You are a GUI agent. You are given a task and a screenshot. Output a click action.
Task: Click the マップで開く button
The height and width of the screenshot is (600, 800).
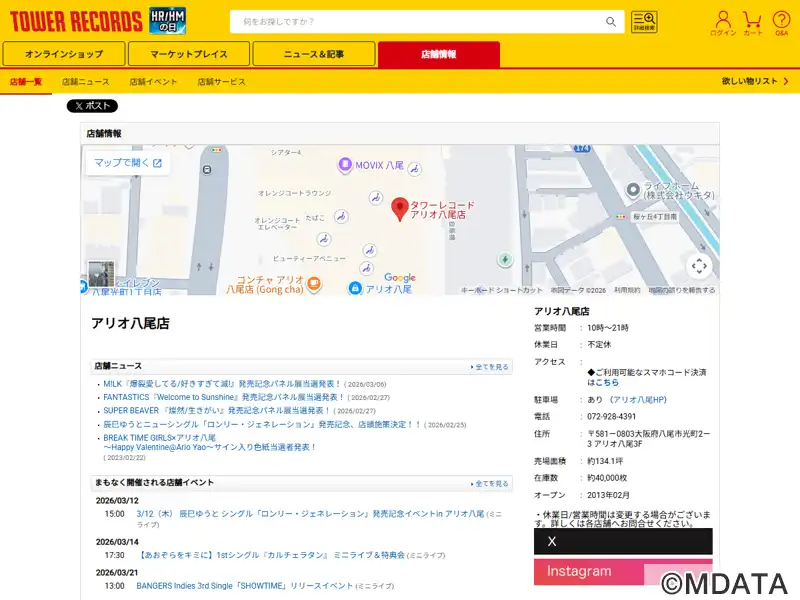point(127,163)
